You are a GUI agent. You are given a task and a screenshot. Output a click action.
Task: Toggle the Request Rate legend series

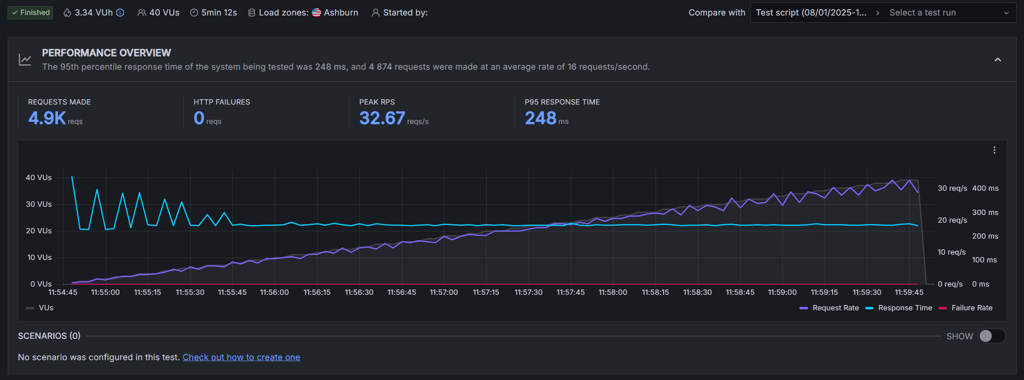[x=829, y=308]
